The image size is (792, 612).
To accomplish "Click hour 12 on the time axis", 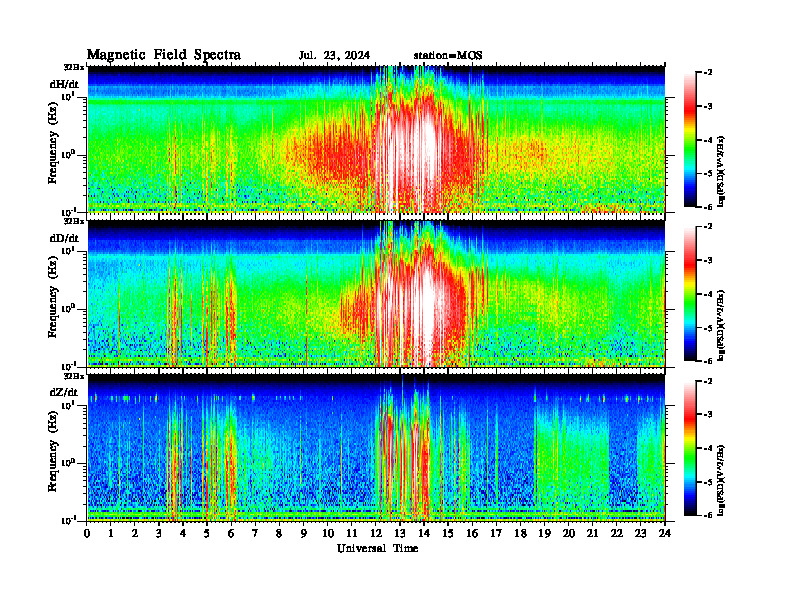I will click(x=375, y=533).
